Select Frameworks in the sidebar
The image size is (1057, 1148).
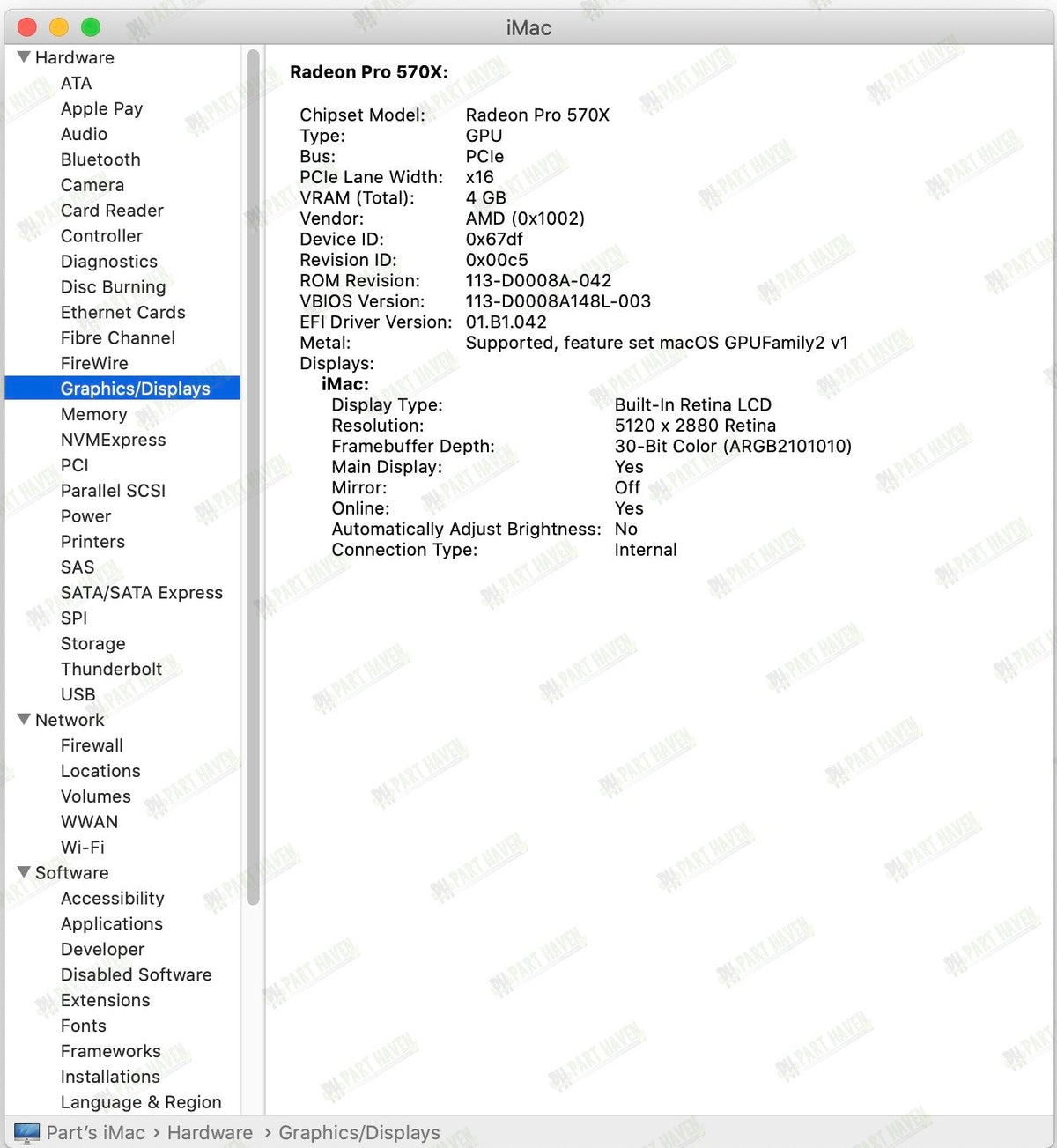[x=110, y=1051]
